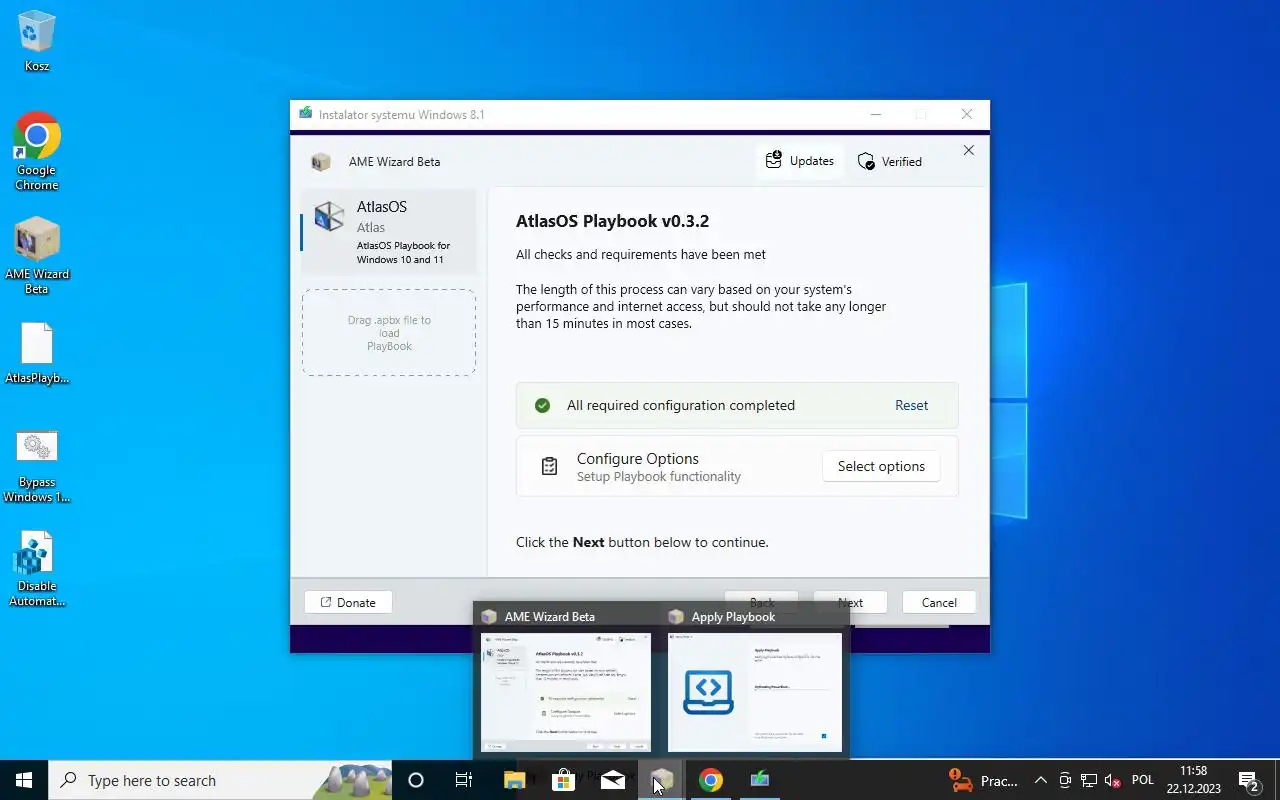Click the Type here to search box
Viewport: 1280px width, 800px height.
220,780
